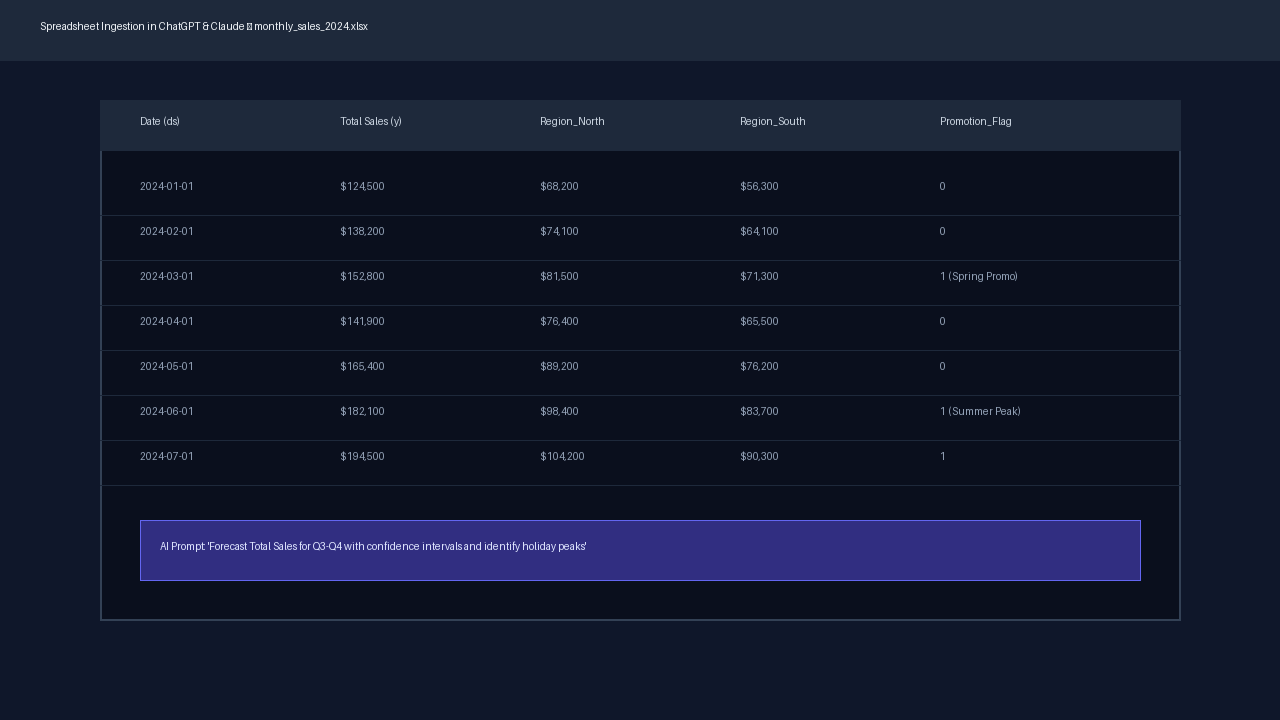The image size is (1280, 720).
Task: Click the Region_North column header
Action: pyautogui.click(x=572, y=121)
